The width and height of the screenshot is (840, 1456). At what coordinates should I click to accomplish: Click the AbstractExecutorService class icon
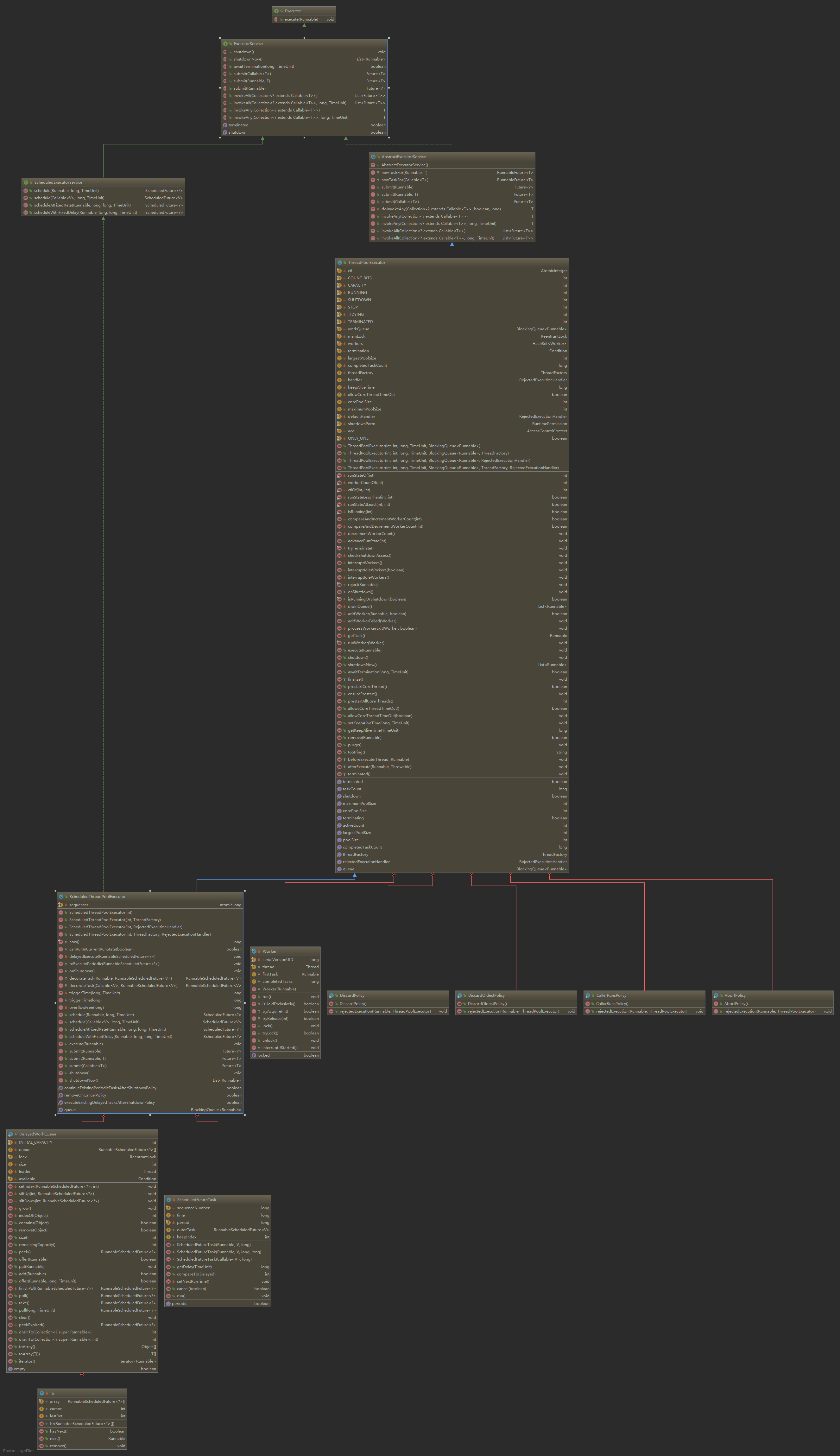tap(373, 156)
